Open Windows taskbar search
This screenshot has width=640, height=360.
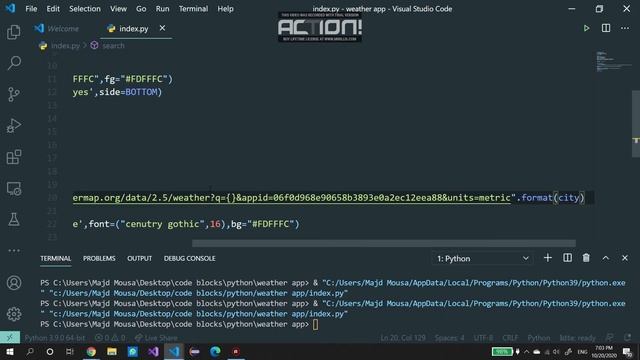point(30,351)
